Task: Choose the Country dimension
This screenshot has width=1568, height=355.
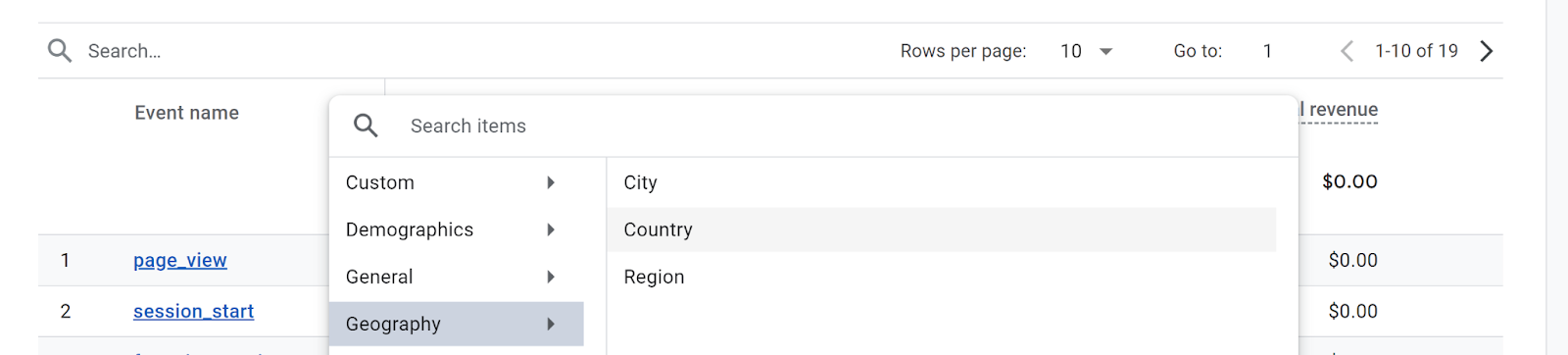Action: coord(942,229)
